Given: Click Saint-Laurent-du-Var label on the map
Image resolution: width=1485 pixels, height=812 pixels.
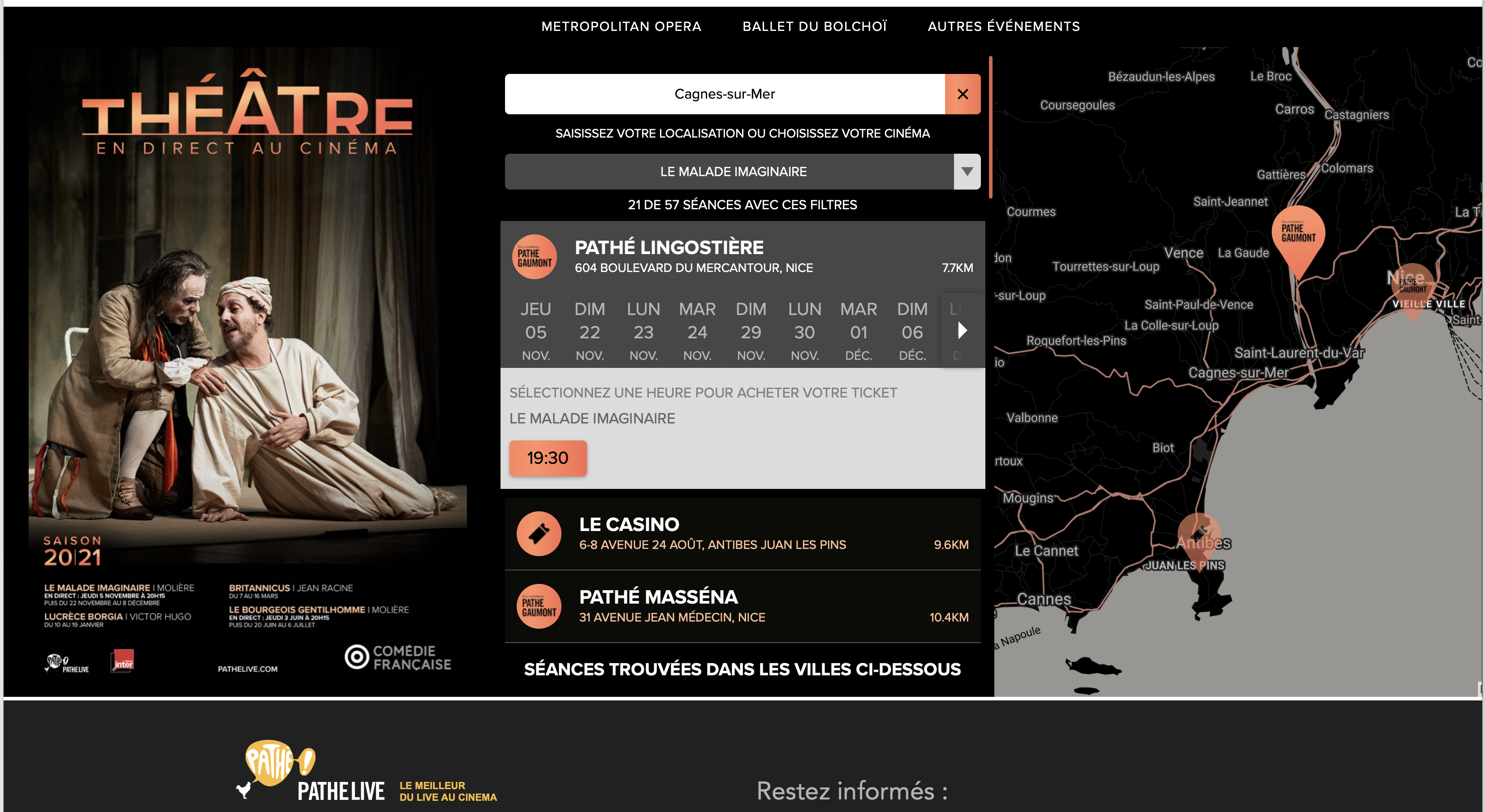Looking at the screenshot, I should (x=1299, y=352).
